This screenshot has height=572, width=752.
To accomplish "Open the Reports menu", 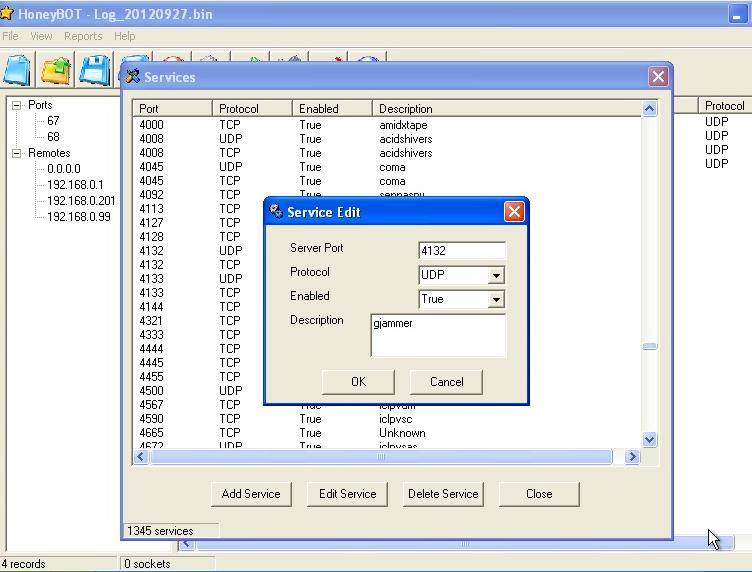I will 83,36.
